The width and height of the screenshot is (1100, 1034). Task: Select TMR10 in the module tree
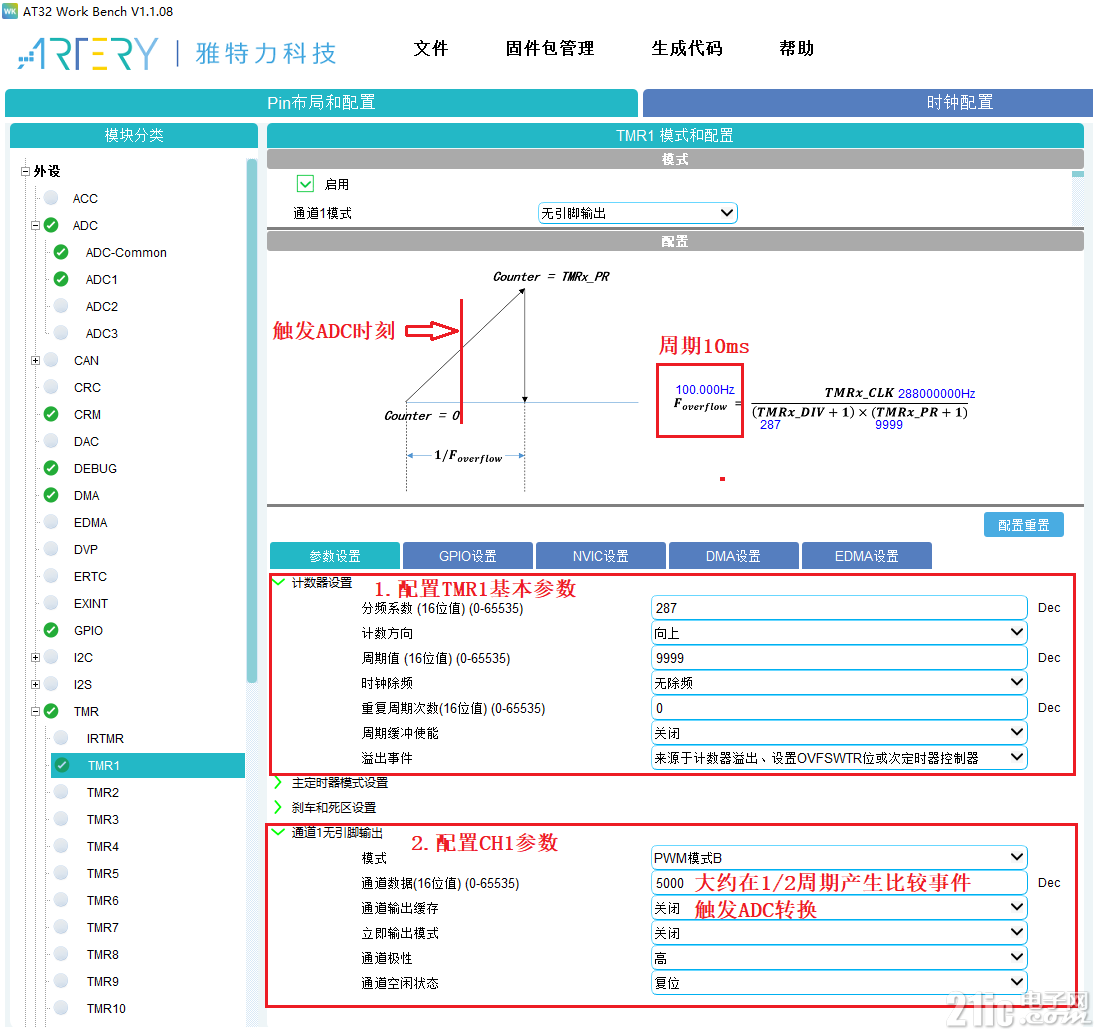tap(106, 1008)
